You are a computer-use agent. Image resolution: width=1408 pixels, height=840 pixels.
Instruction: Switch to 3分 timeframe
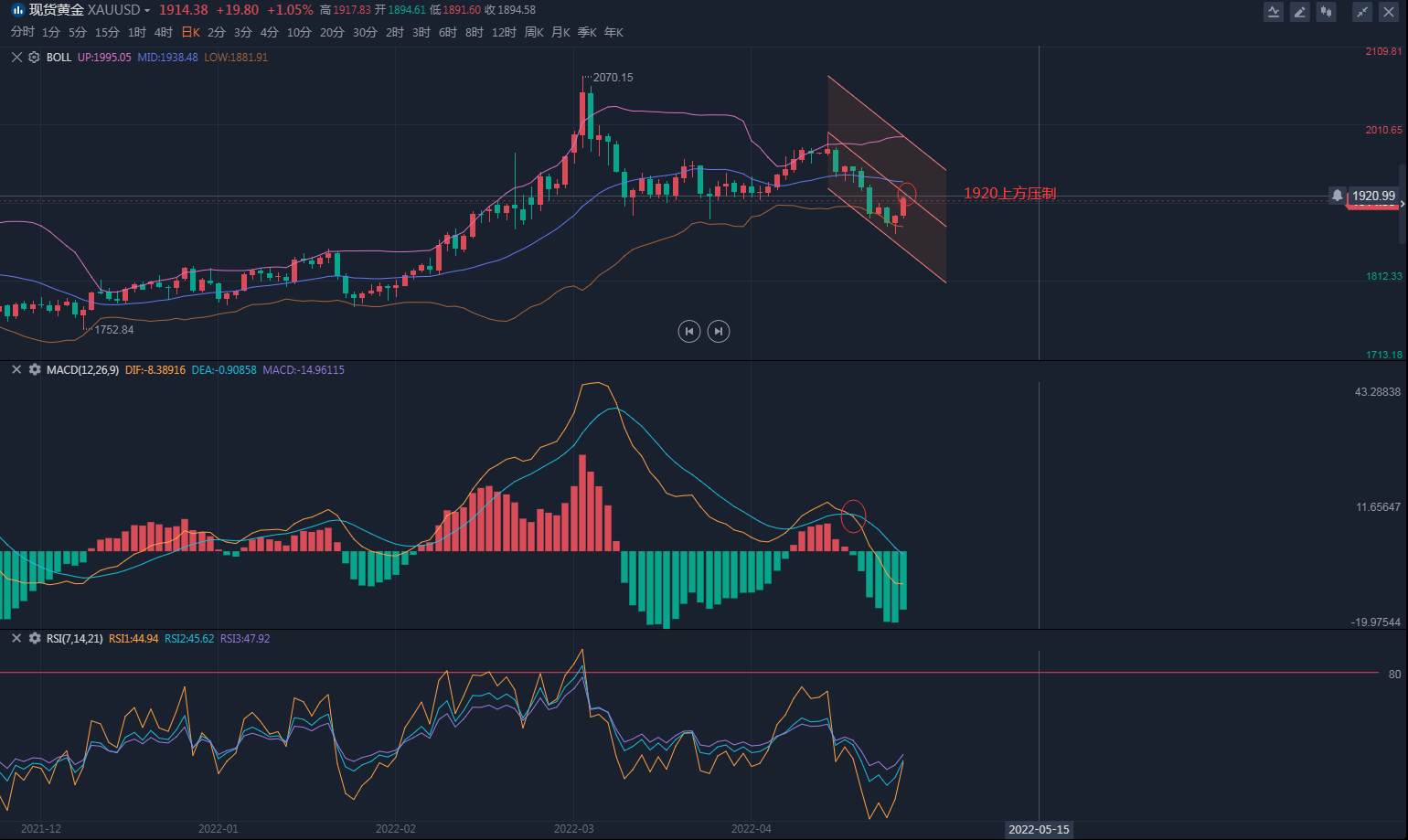243,32
